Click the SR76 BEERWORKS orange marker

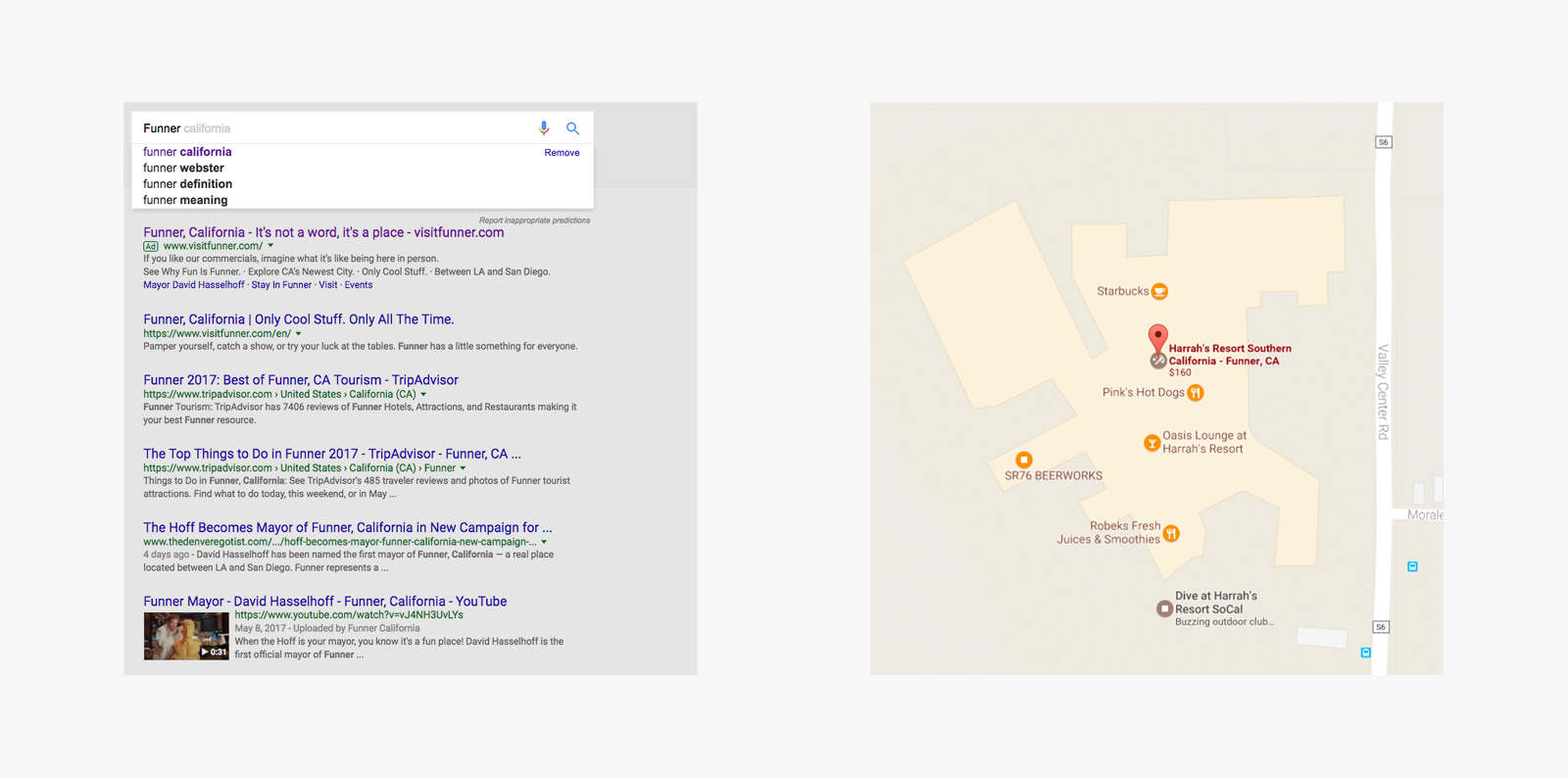tap(1024, 460)
